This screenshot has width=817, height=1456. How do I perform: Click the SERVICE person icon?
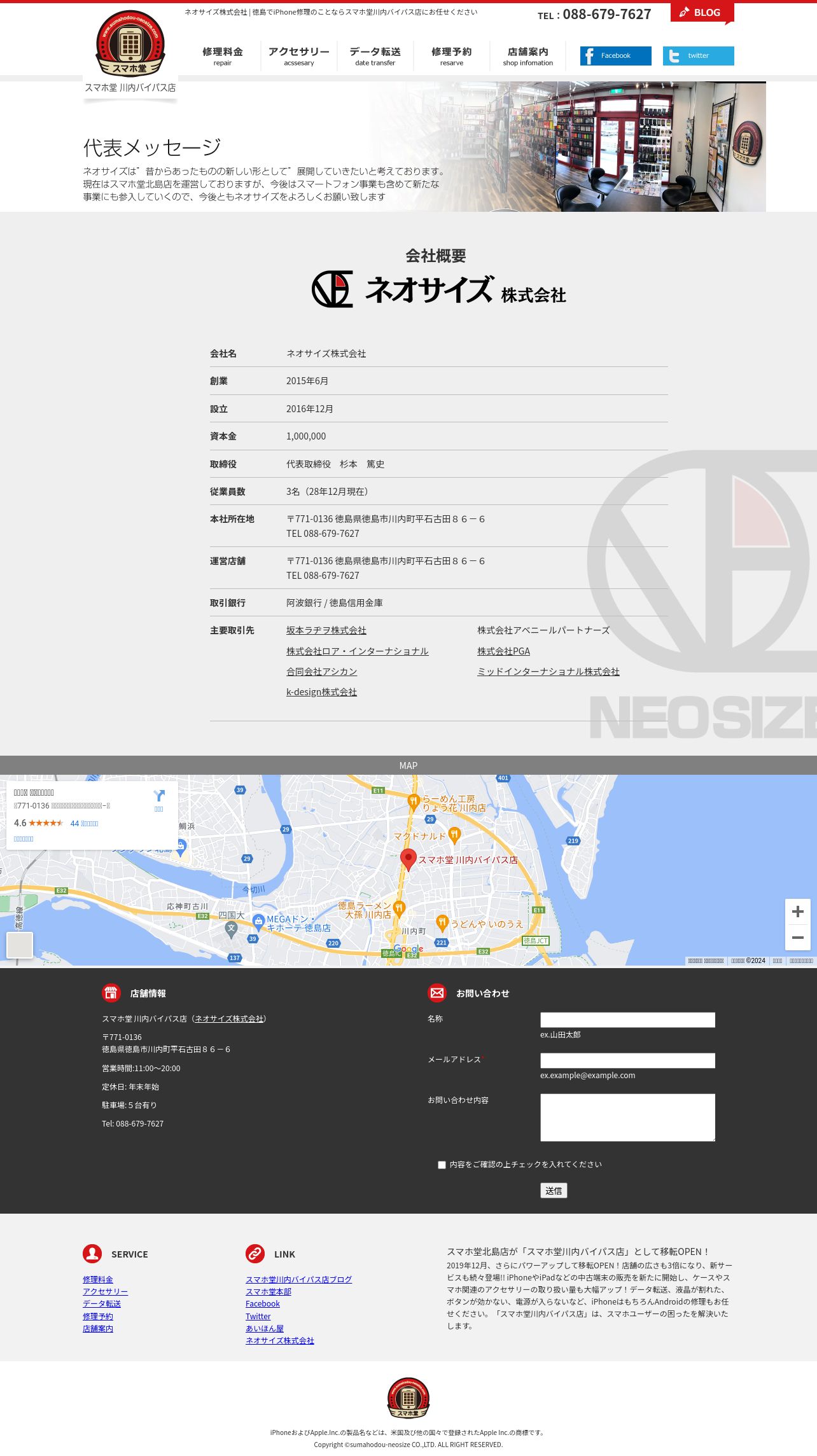(92, 1254)
